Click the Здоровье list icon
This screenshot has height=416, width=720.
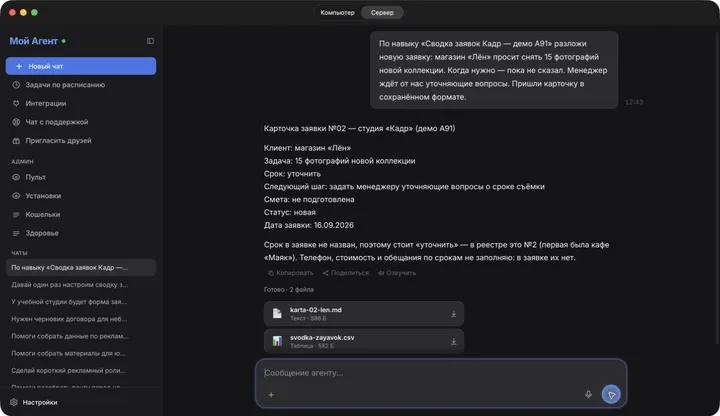[16, 233]
